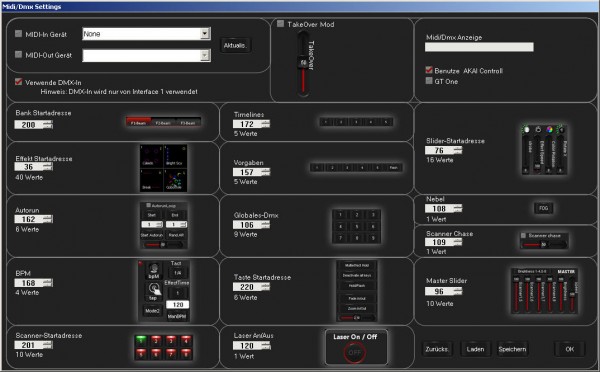Click the Mode2 button in BPM preview
Image resolution: width=600 pixels, height=372 pixels.
click(152, 311)
